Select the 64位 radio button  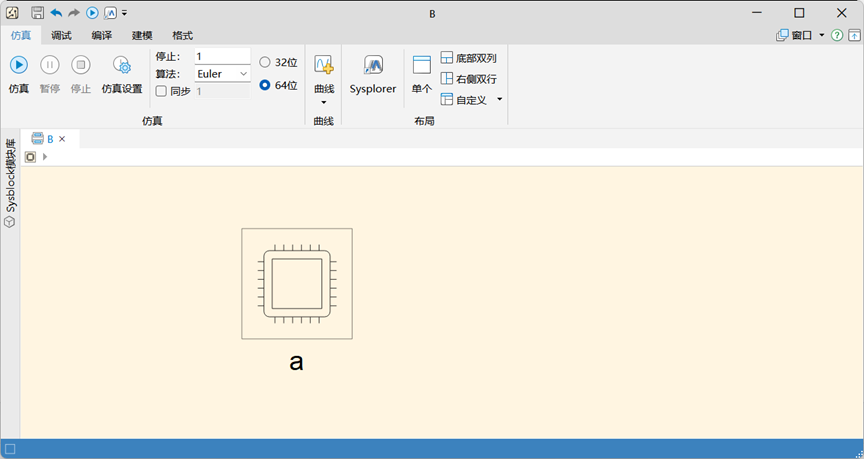264,85
